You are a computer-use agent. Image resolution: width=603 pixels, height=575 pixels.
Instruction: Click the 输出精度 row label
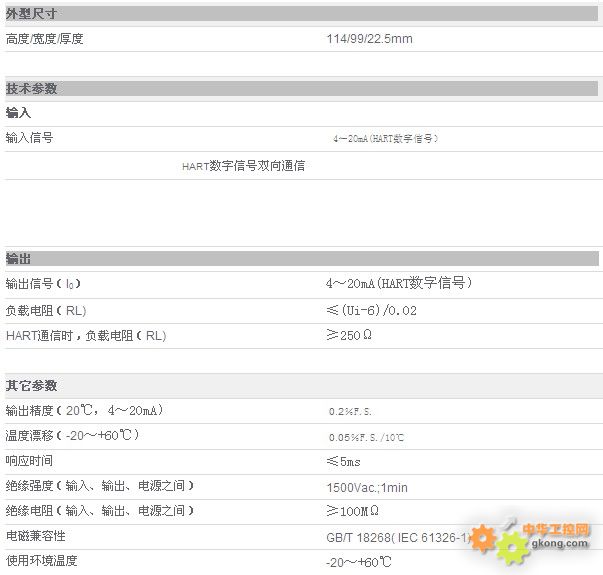(x=84, y=411)
